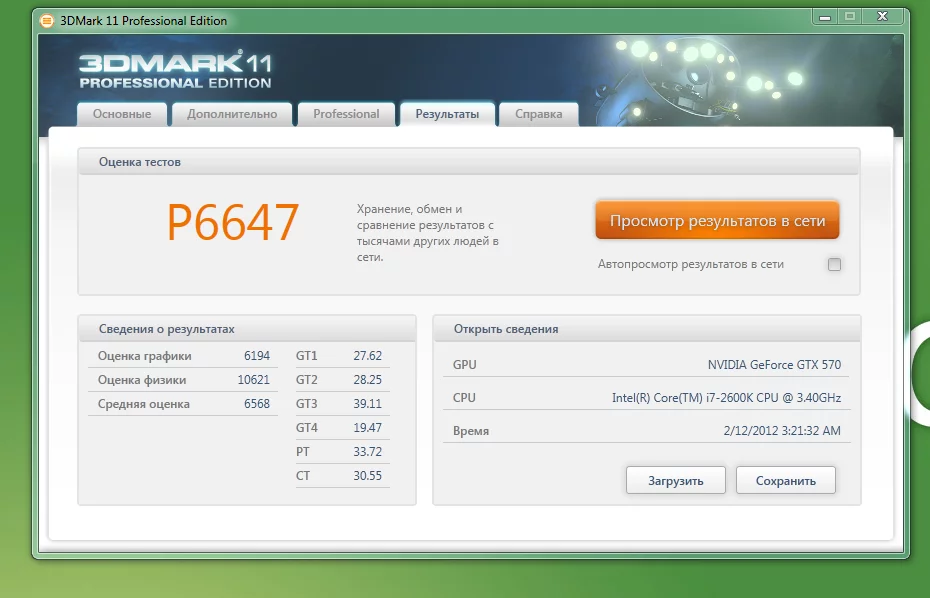Go to the Professional tab
The height and width of the screenshot is (598, 930).
point(346,114)
